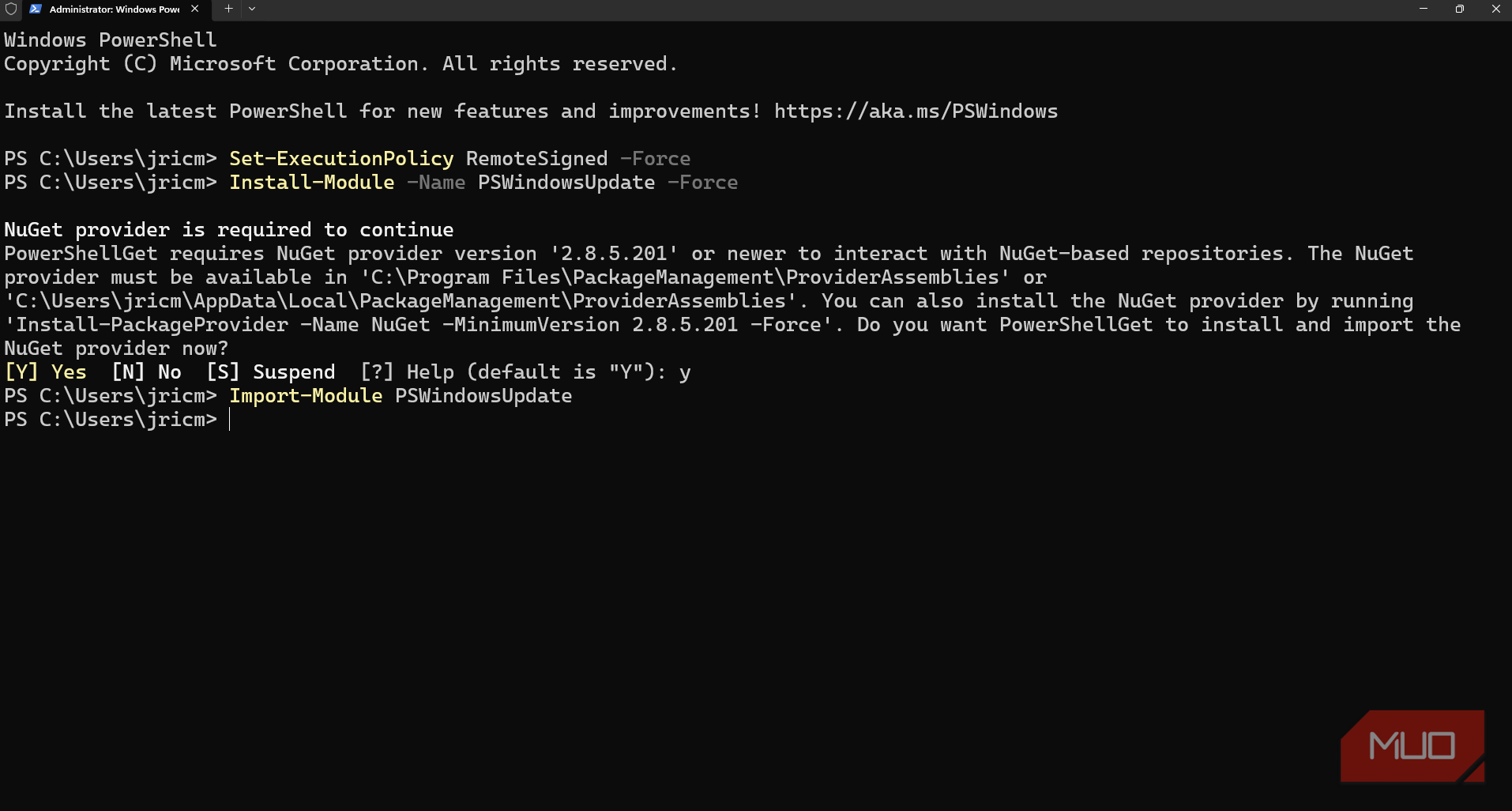This screenshot has width=1512, height=811.
Task: Minimize the terminal window
Action: tap(1424, 9)
